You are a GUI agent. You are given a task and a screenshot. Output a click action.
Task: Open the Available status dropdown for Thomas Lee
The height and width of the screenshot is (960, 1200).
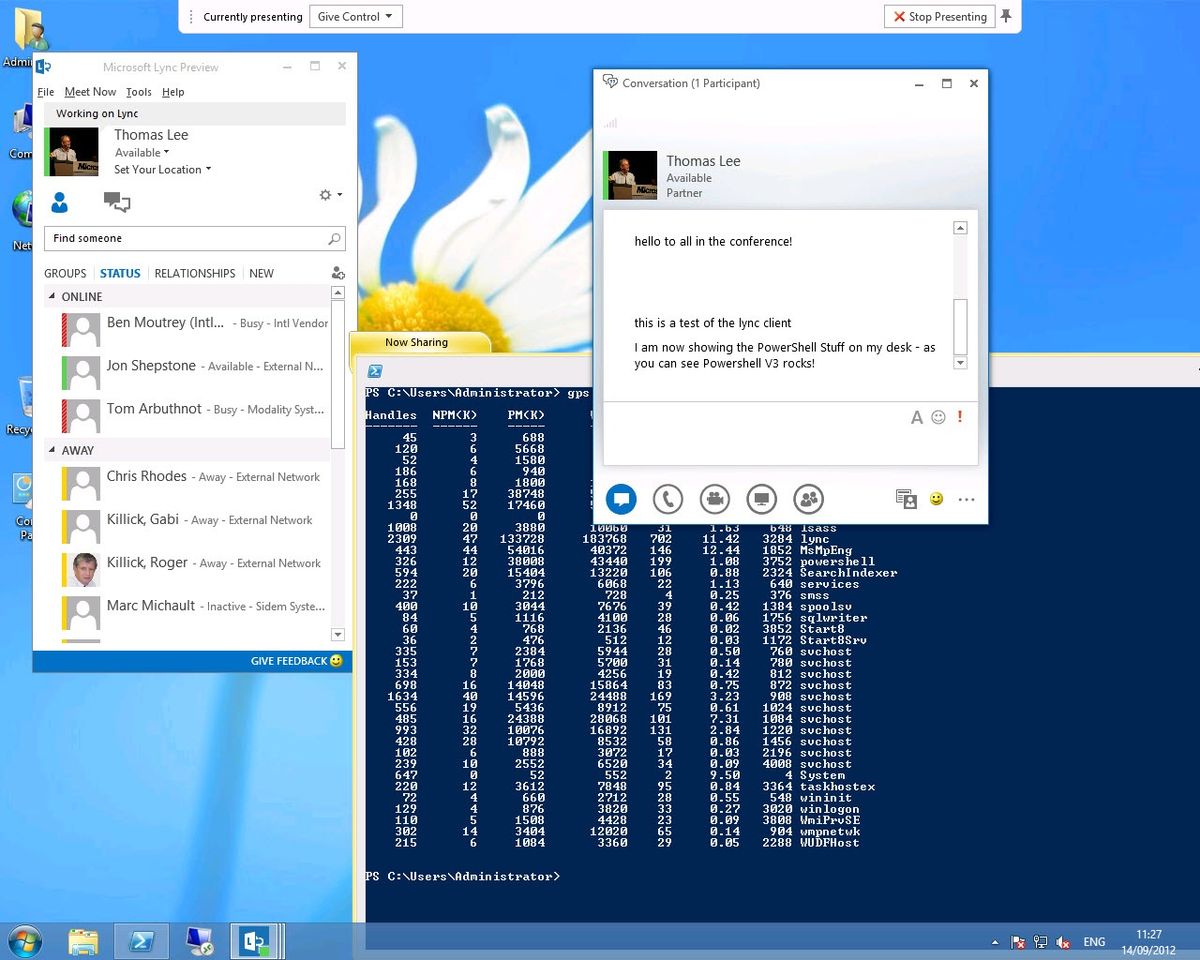click(141, 152)
